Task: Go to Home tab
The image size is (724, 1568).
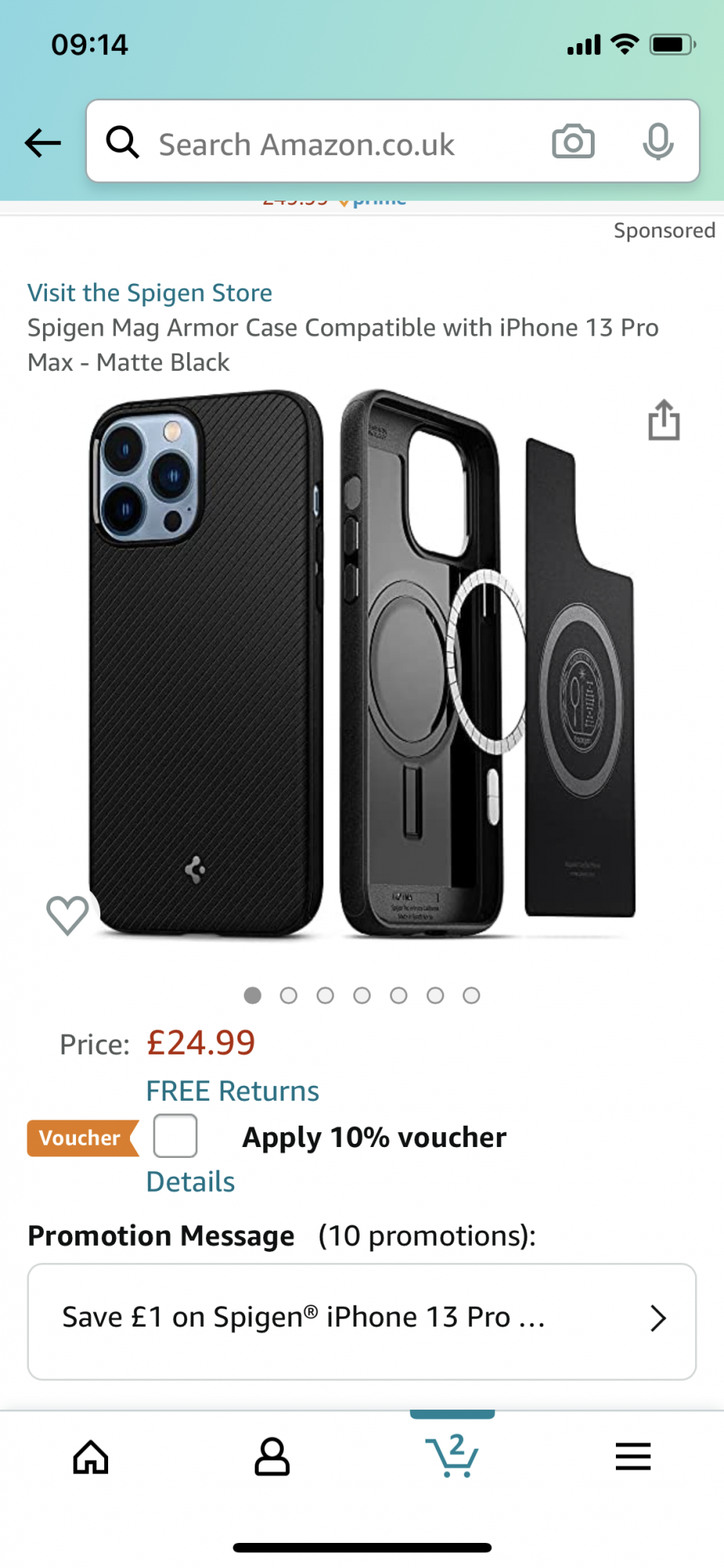Action: [x=91, y=1457]
